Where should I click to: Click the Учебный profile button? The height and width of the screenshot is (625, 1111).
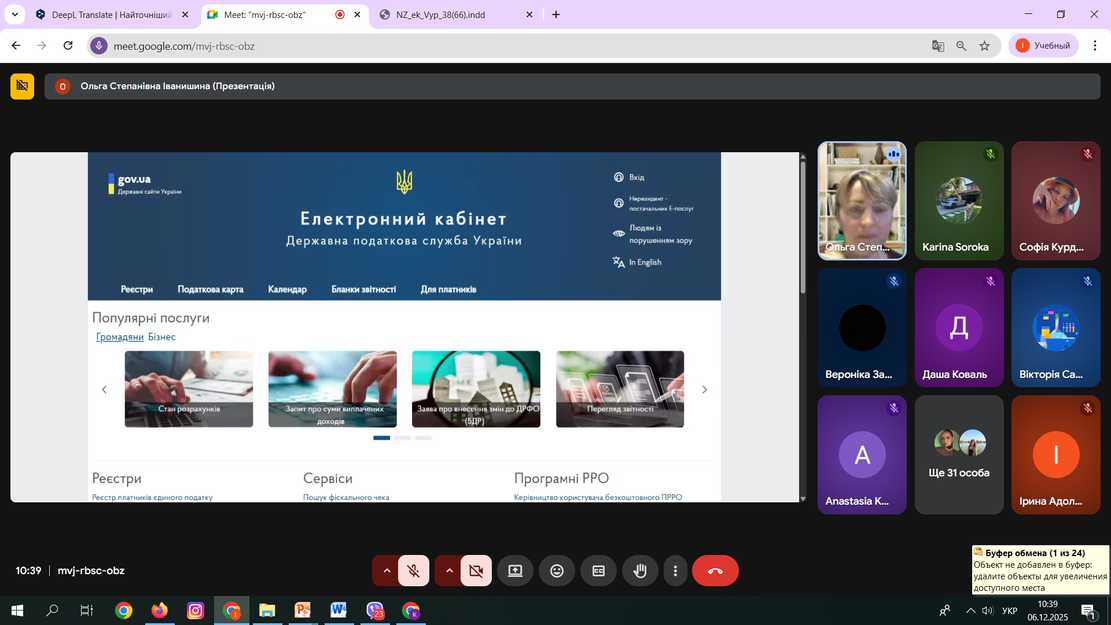[x=1043, y=46]
